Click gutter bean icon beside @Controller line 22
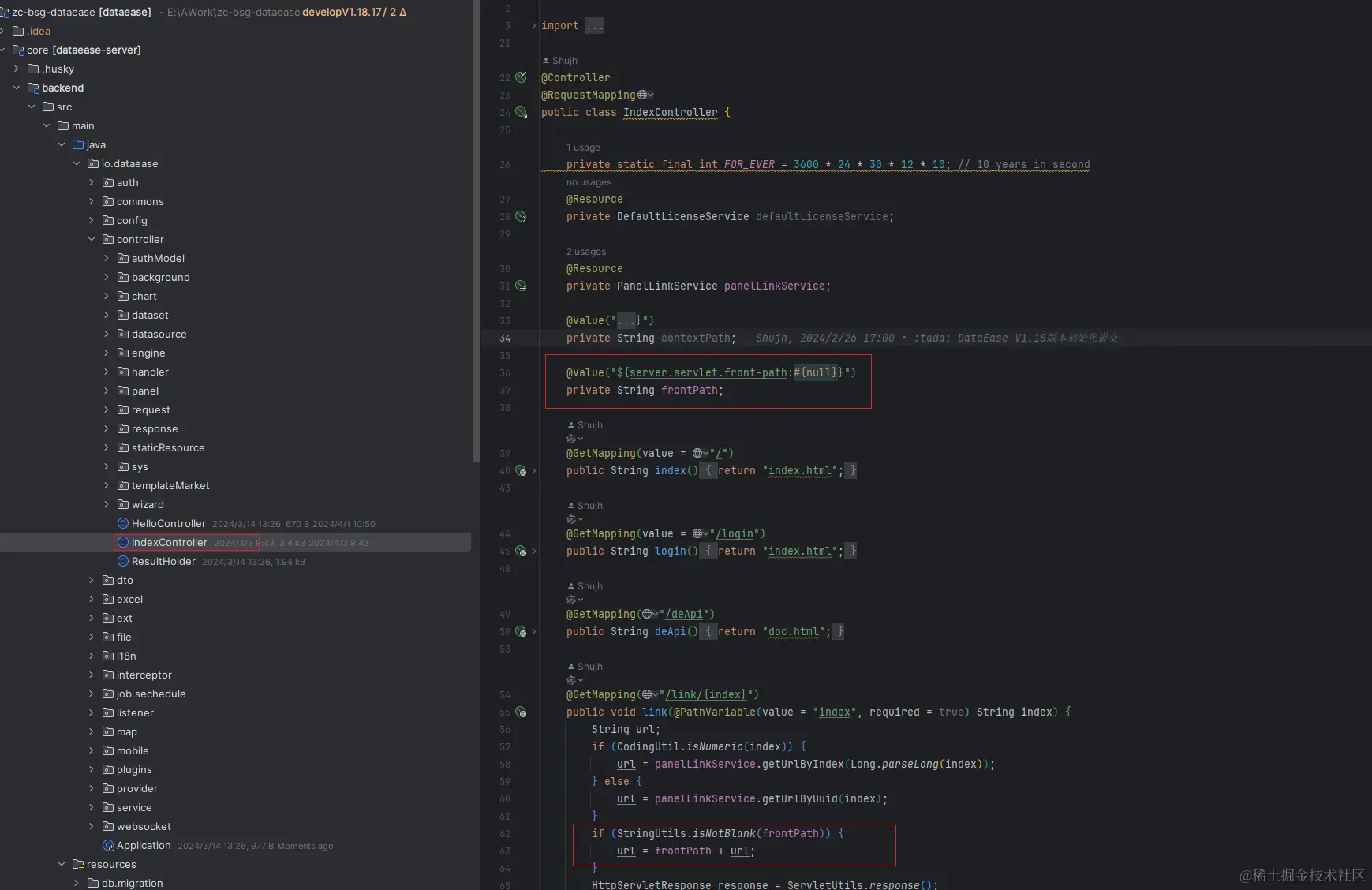1372x890 pixels. (521, 77)
